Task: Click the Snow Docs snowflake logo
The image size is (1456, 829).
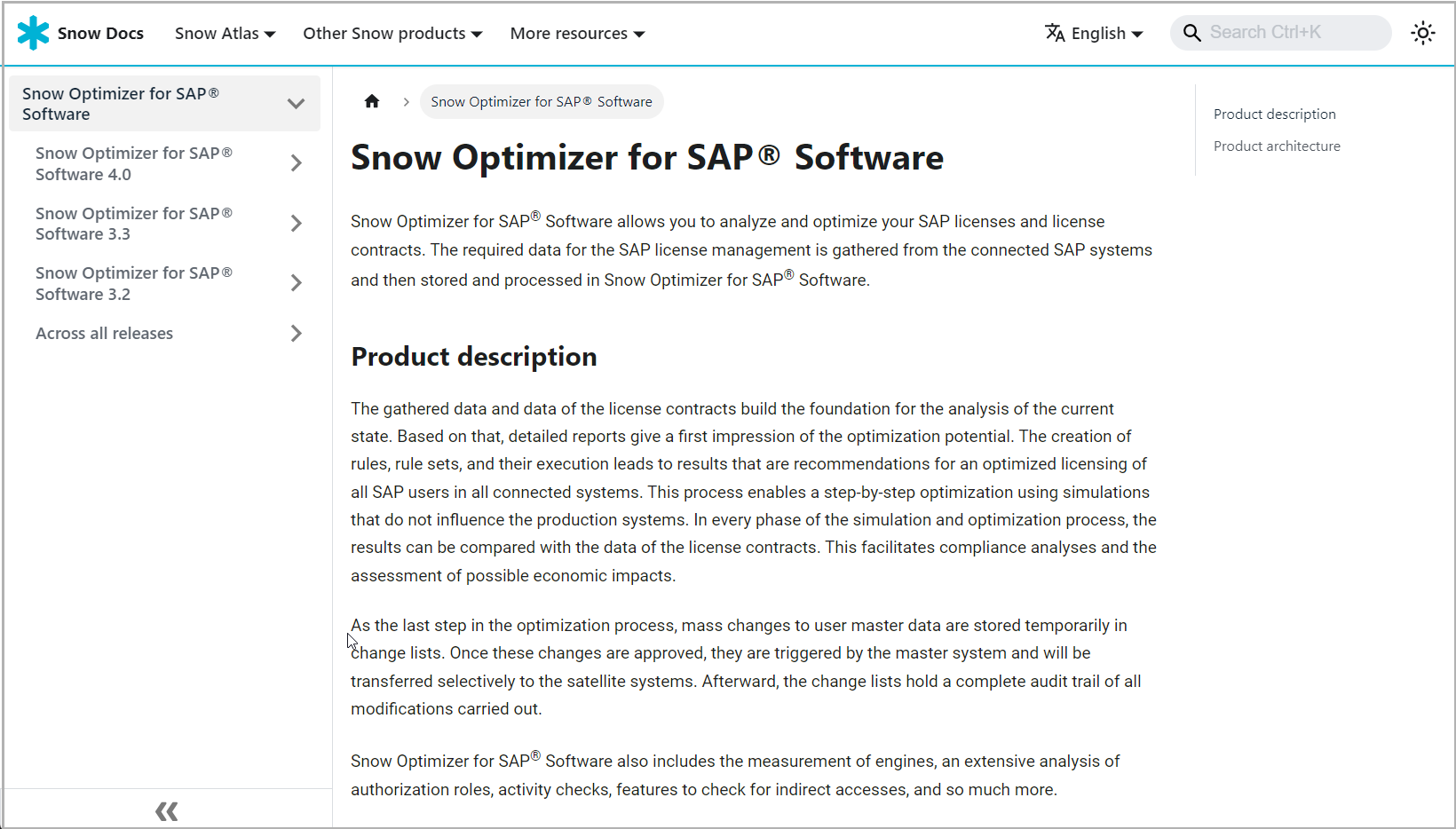Action: pyautogui.click(x=34, y=33)
